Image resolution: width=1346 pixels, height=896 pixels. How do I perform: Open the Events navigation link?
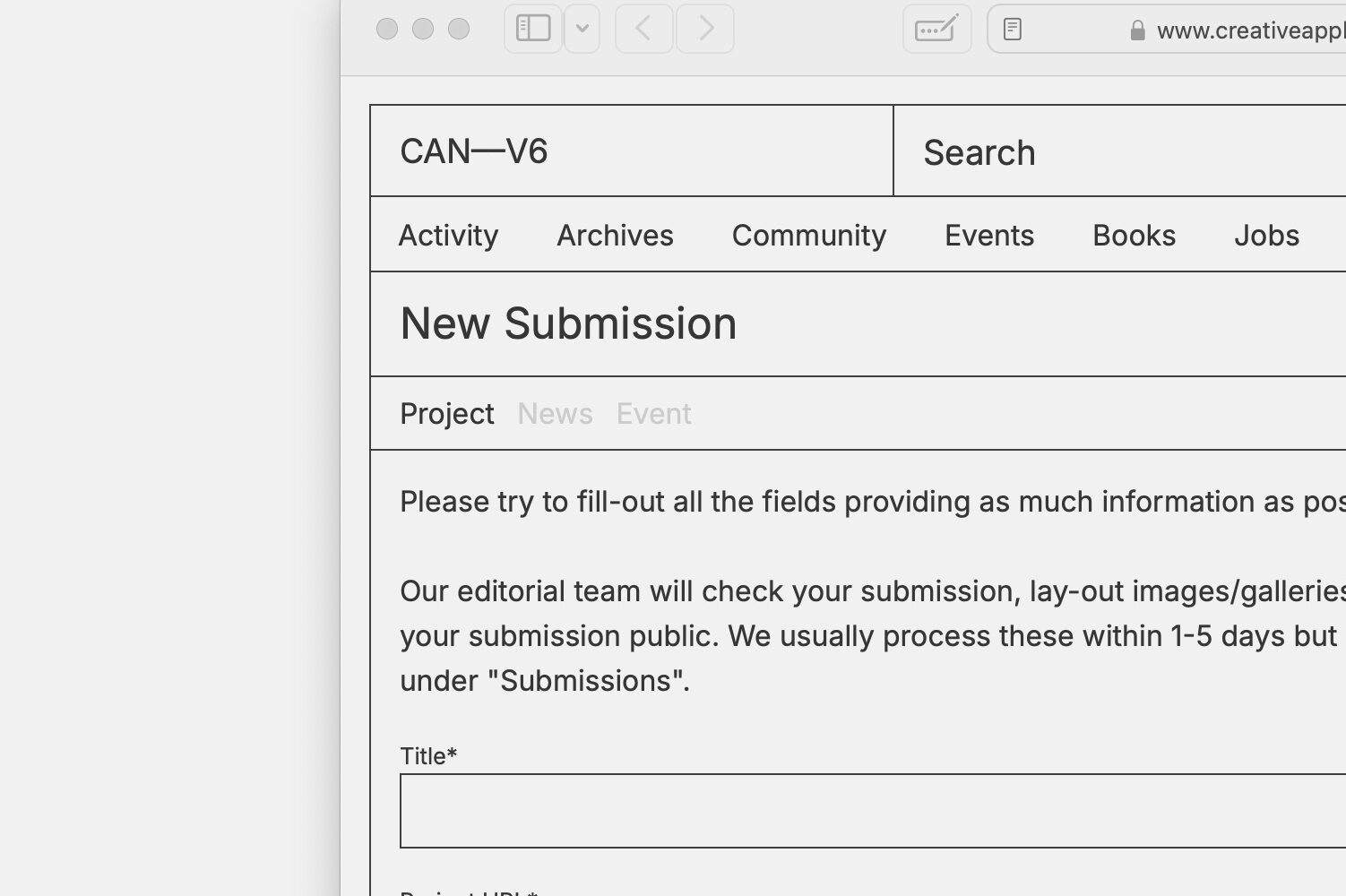tap(989, 236)
